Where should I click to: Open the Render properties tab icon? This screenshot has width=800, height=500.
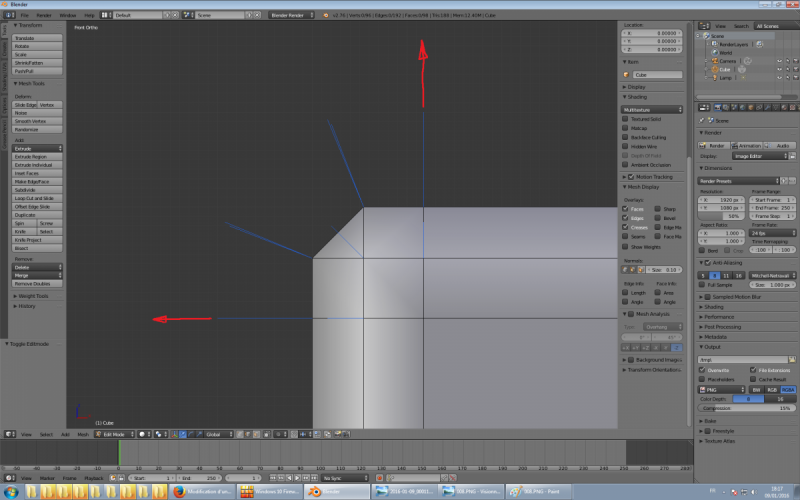pyautogui.click(x=718, y=107)
